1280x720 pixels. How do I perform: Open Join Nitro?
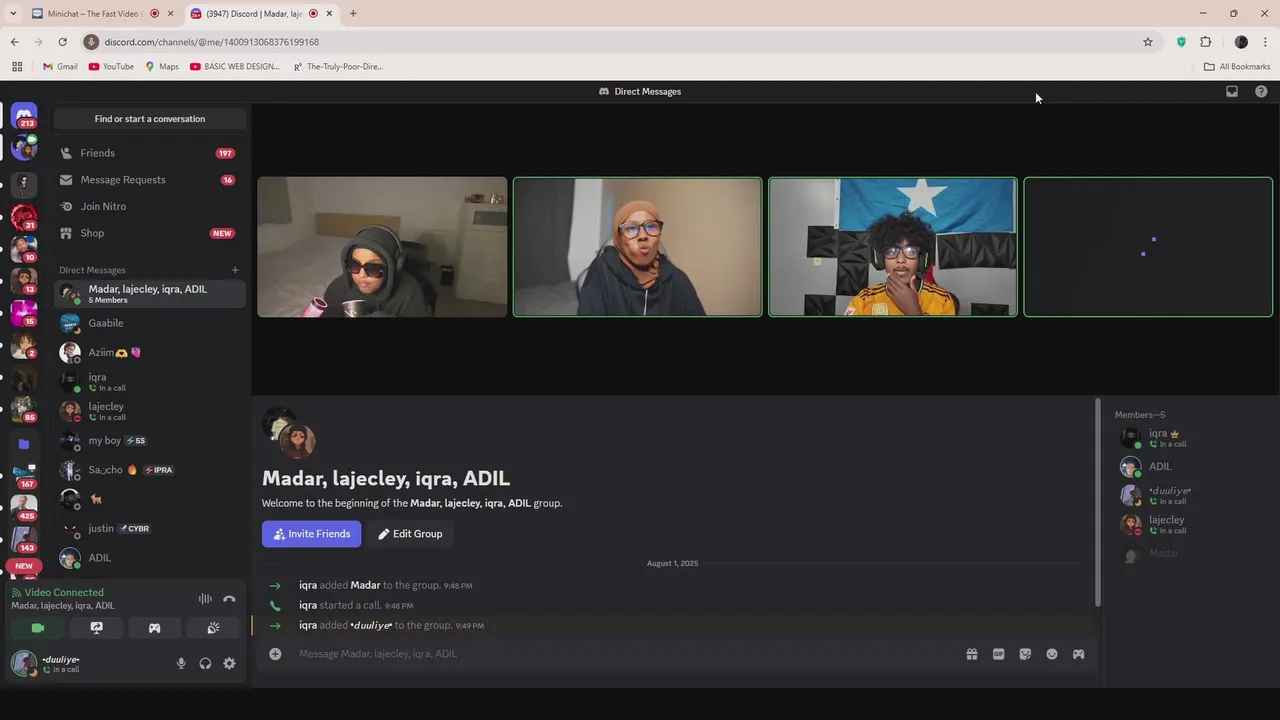[x=150, y=206]
